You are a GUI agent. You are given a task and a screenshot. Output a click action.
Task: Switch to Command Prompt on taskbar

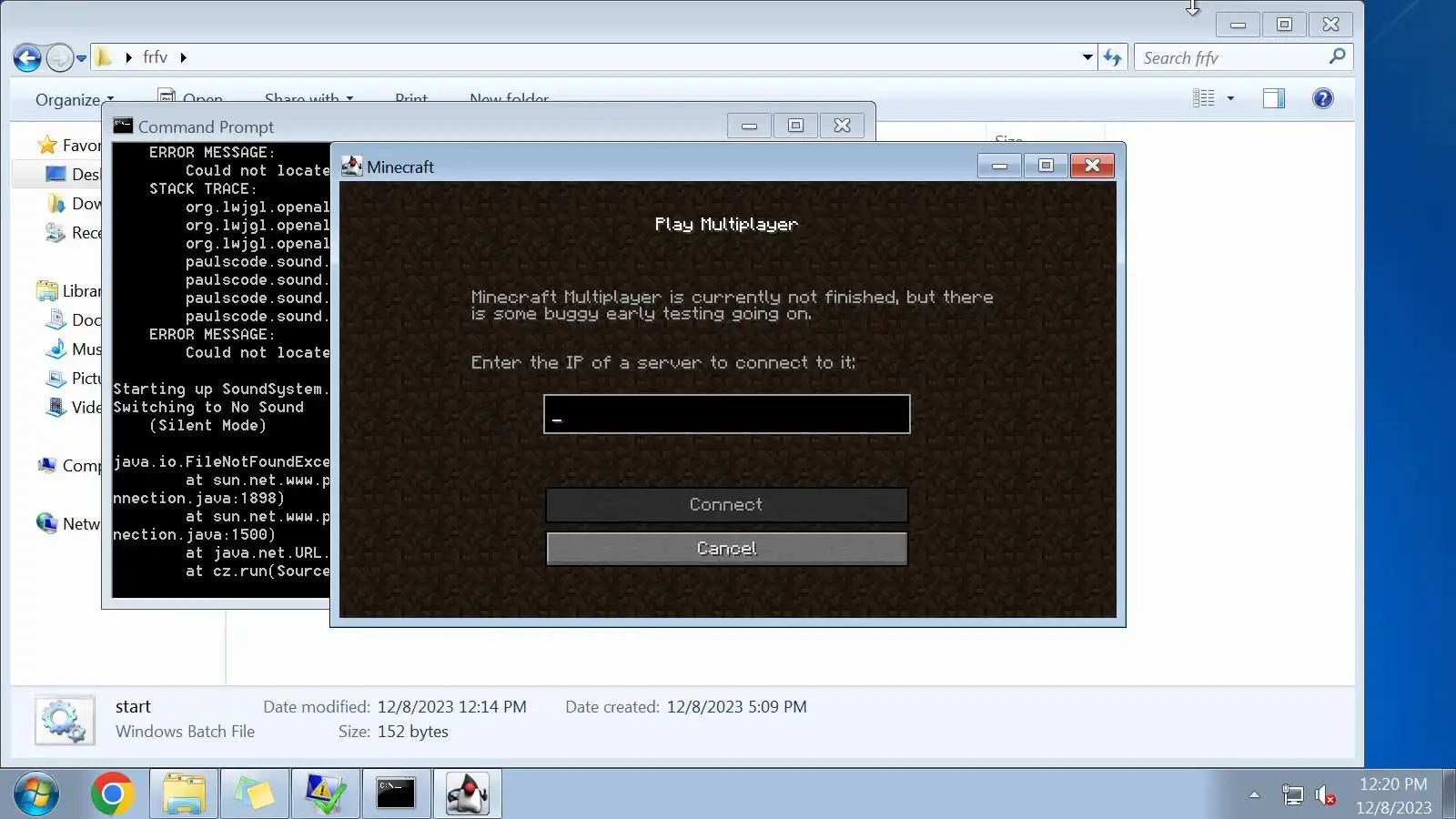(x=396, y=794)
